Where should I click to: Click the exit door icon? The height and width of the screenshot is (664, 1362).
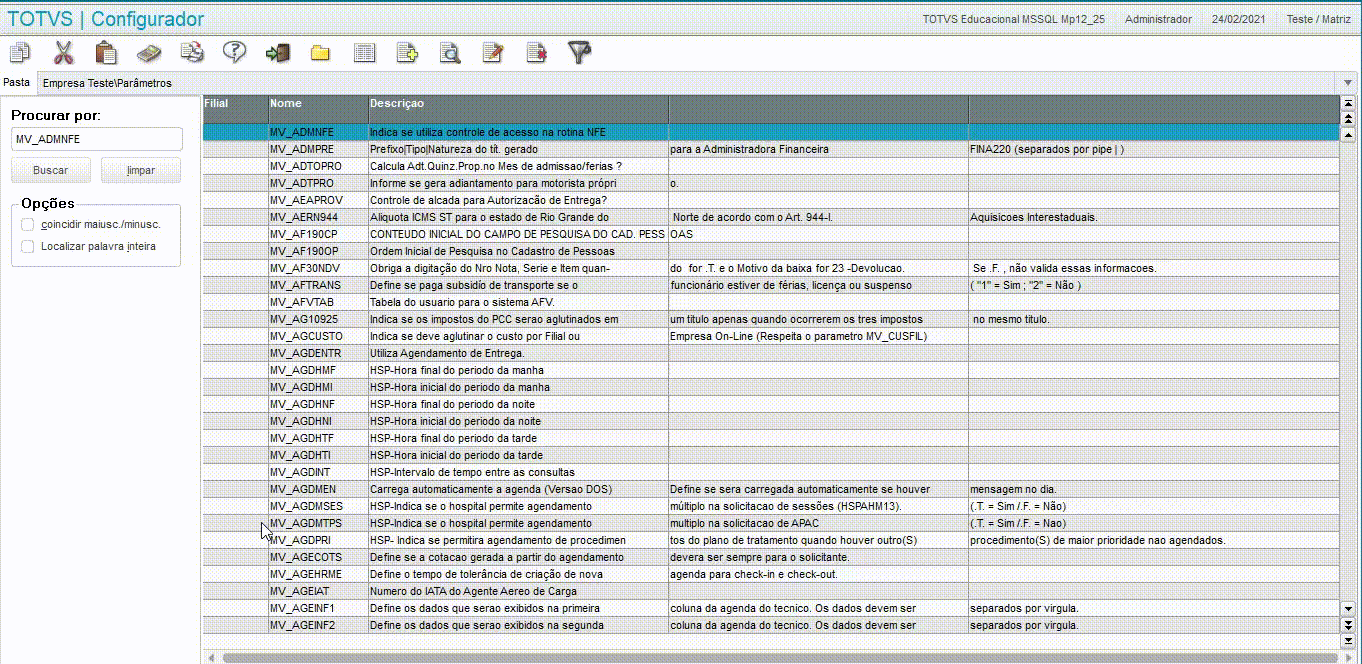tap(277, 53)
